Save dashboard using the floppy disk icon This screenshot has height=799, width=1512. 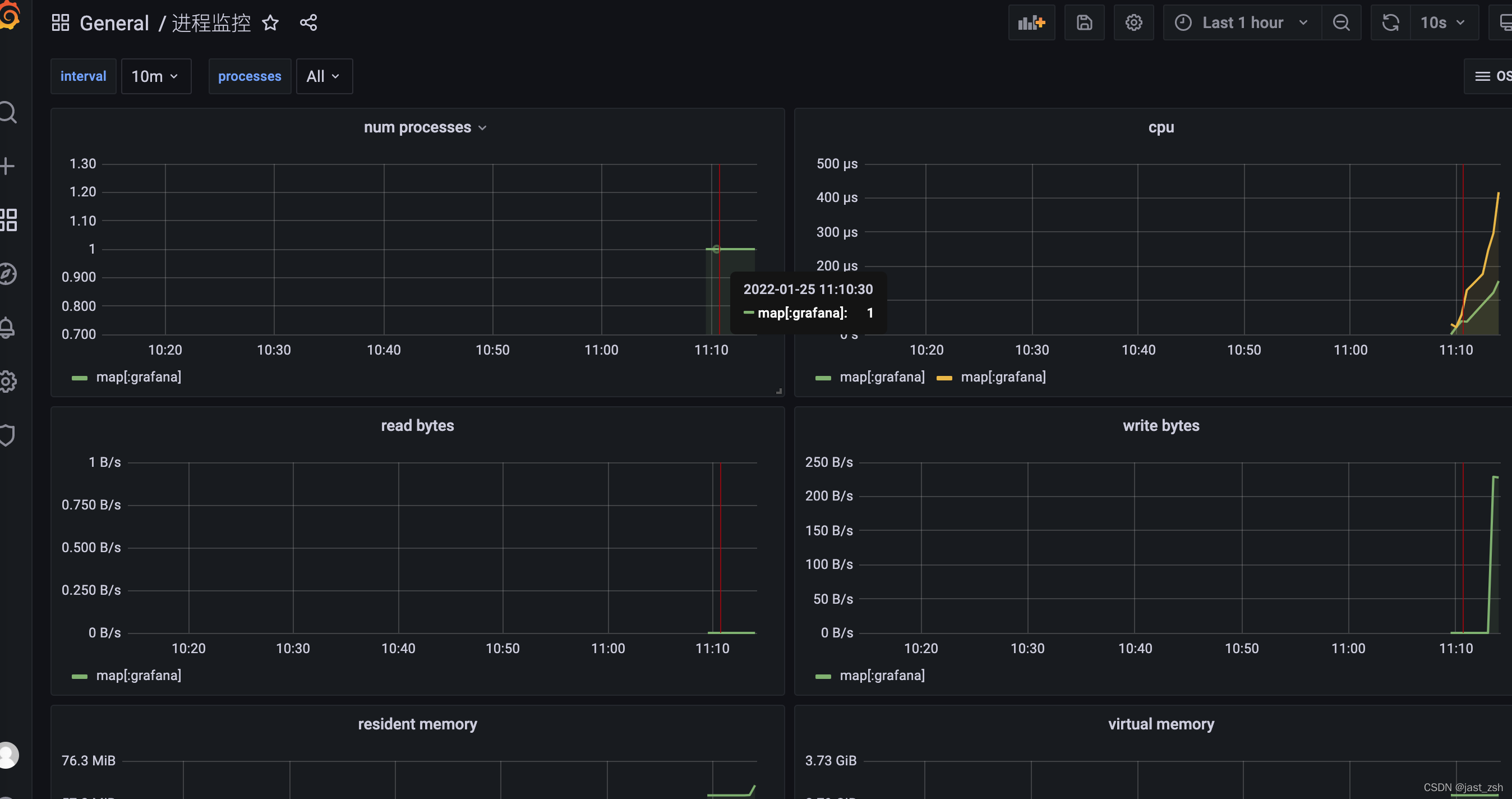point(1084,23)
